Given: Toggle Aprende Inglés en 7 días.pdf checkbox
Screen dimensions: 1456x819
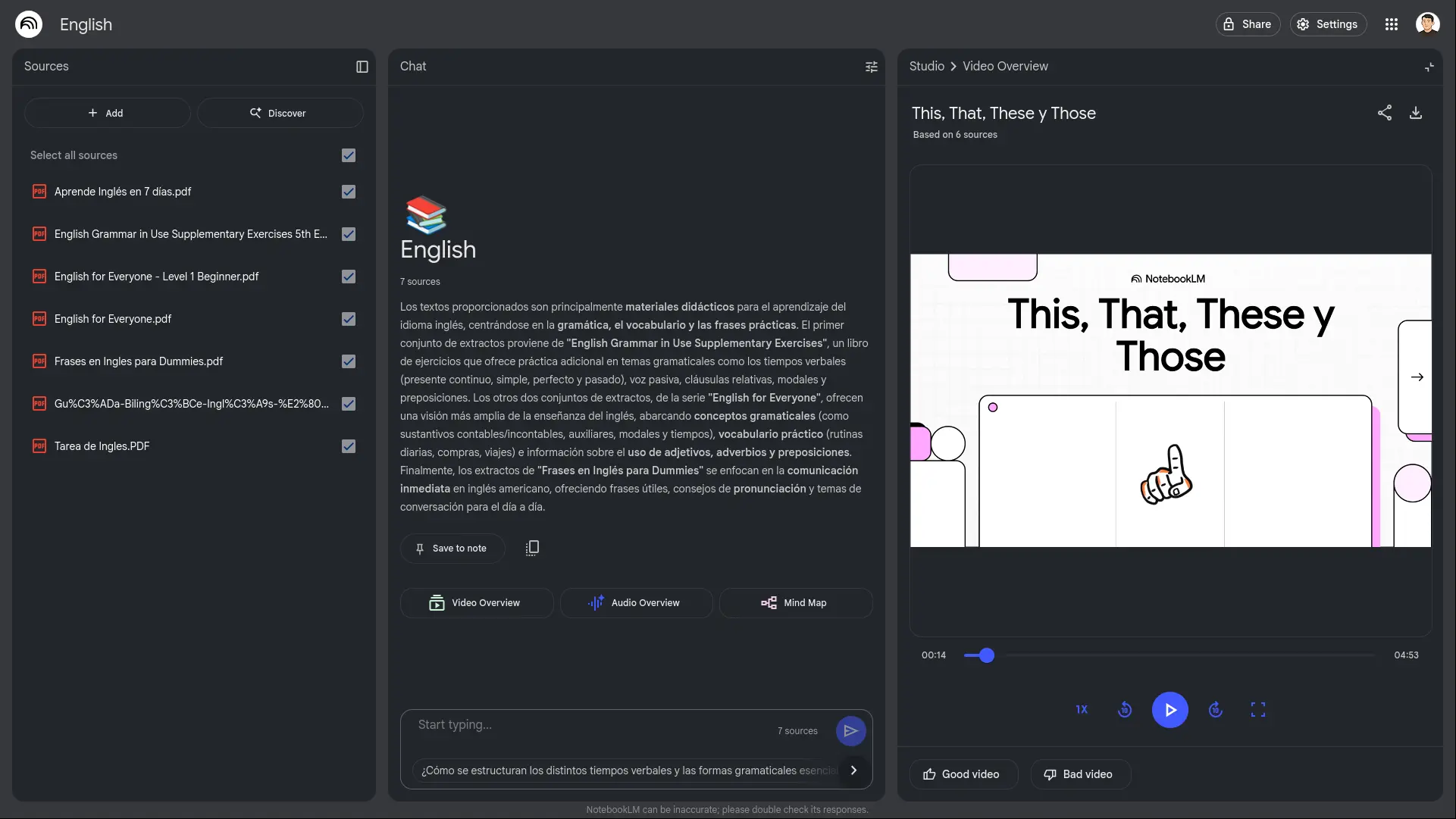Looking at the screenshot, I should [x=349, y=192].
